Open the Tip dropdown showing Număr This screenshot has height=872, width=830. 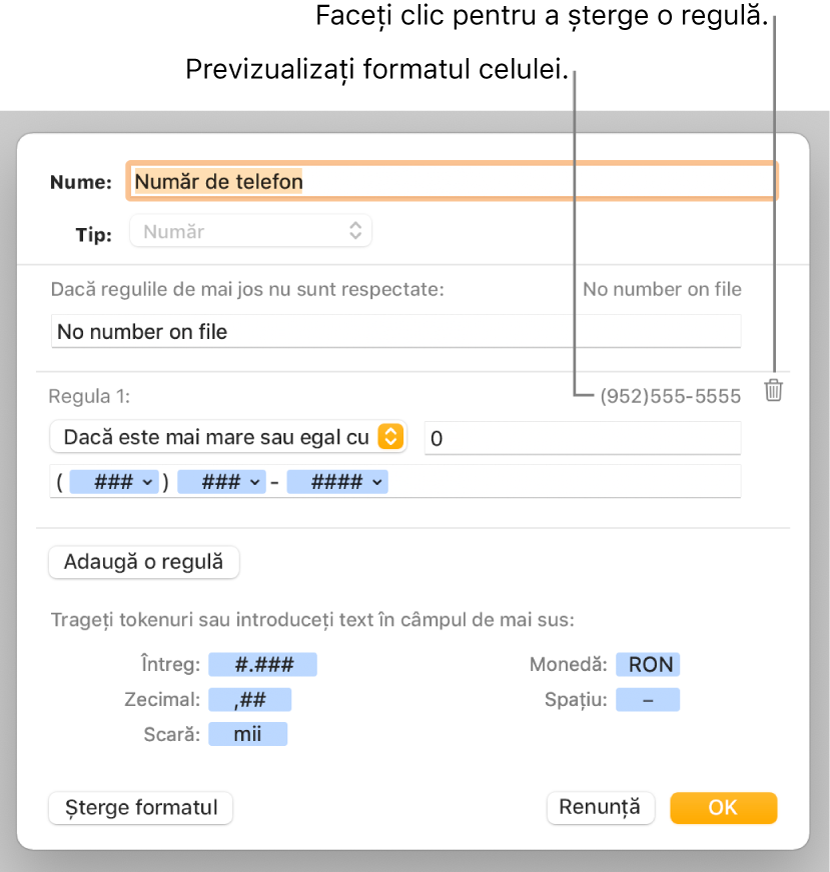point(250,230)
